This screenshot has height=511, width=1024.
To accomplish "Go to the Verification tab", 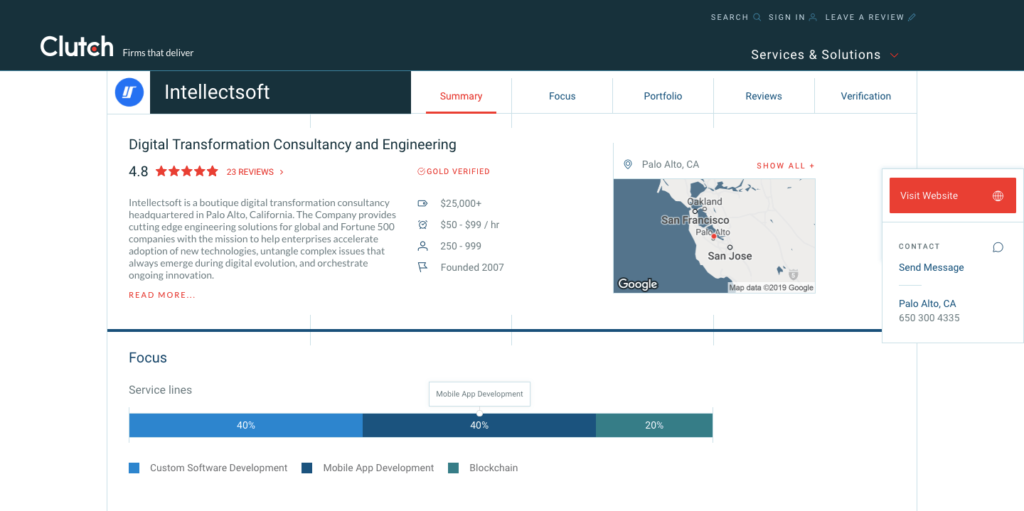I will (865, 96).
